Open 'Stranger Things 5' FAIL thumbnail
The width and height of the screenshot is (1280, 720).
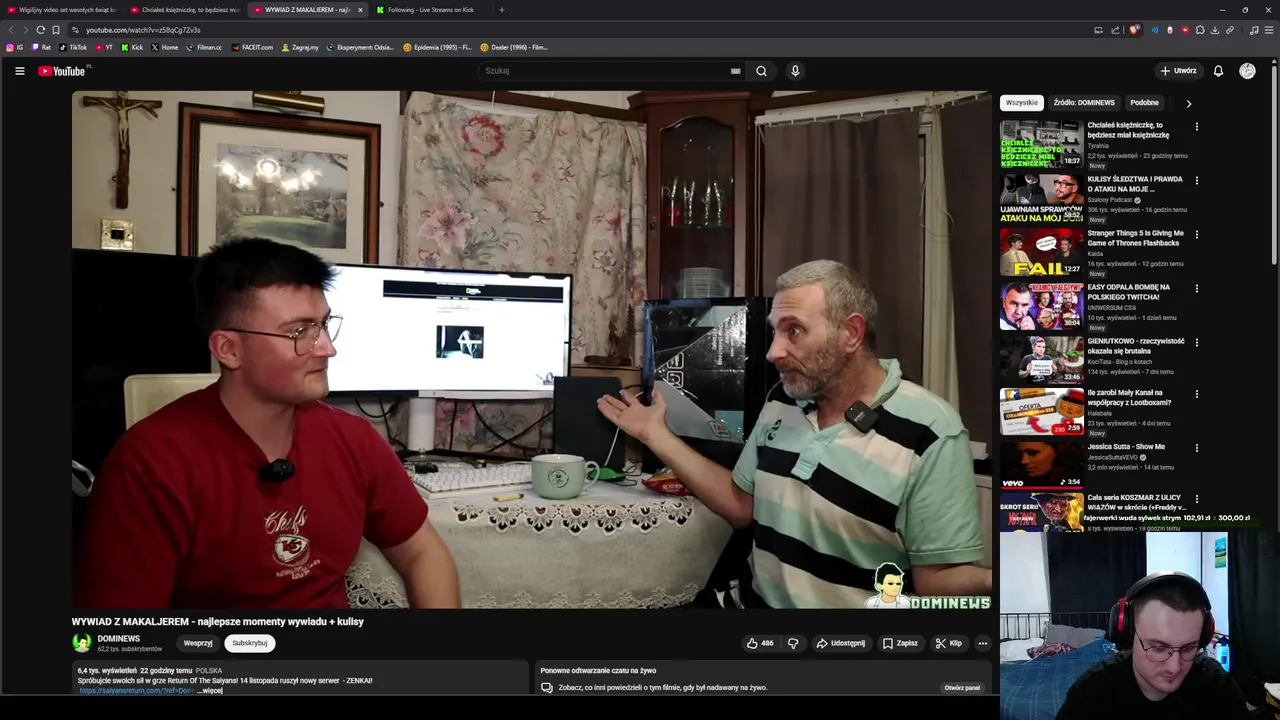click(1041, 252)
